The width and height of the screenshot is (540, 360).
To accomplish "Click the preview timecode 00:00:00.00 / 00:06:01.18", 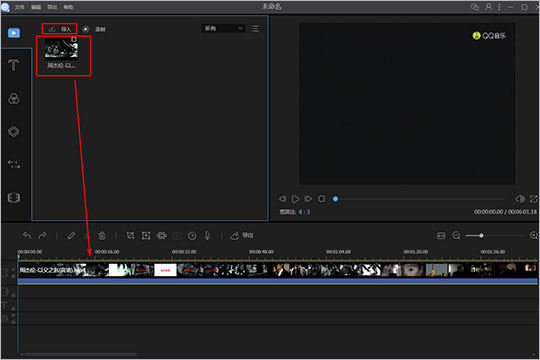I will [x=505, y=212].
